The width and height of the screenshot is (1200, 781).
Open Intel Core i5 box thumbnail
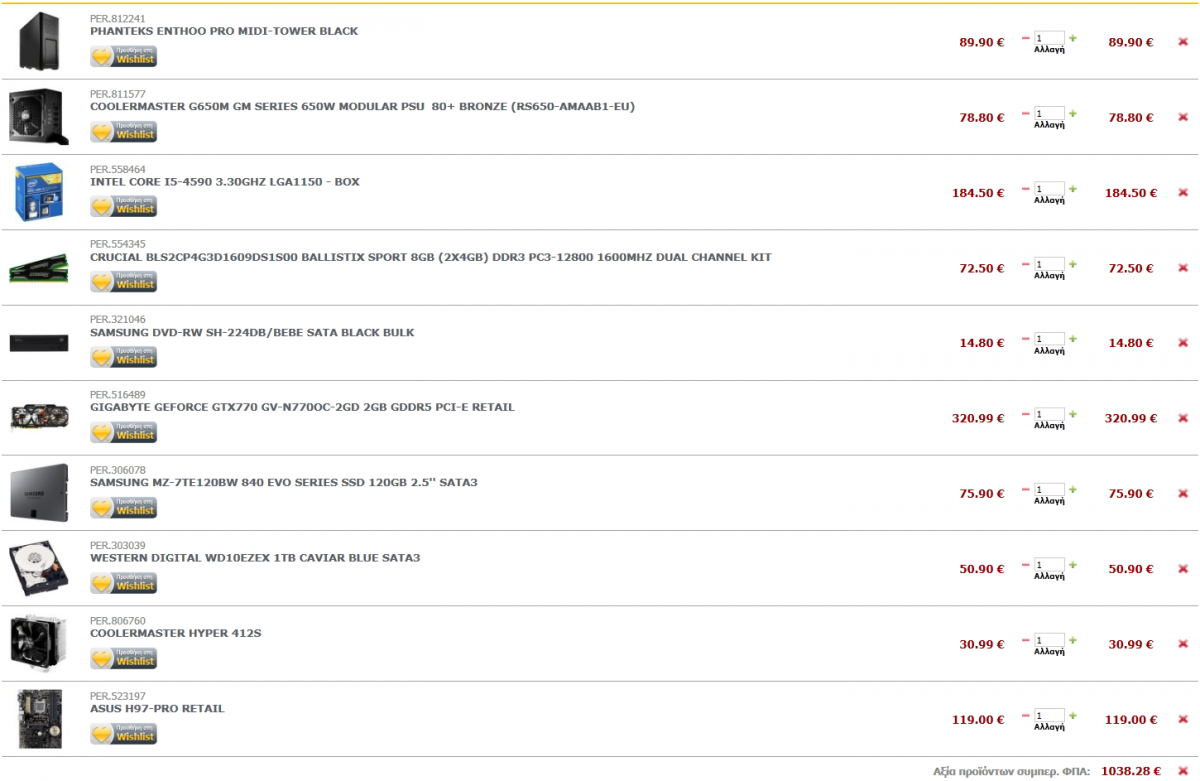pyautogui.click(x=39, y=192)
